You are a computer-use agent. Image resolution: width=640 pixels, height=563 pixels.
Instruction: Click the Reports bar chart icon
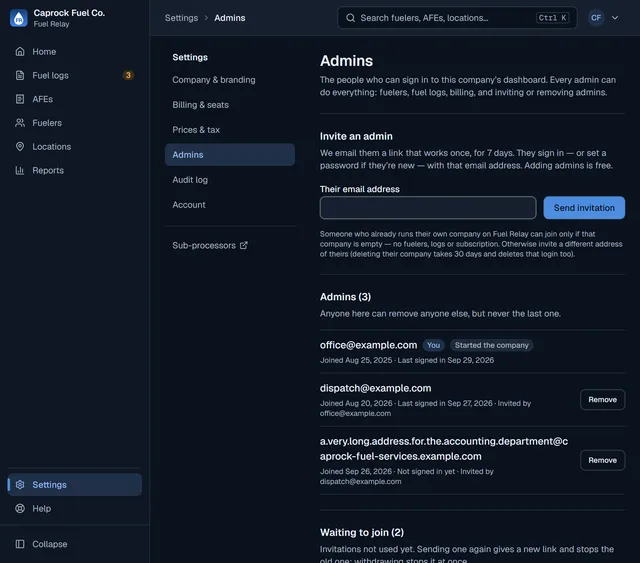pyautogui.click(x=20, y=170)
